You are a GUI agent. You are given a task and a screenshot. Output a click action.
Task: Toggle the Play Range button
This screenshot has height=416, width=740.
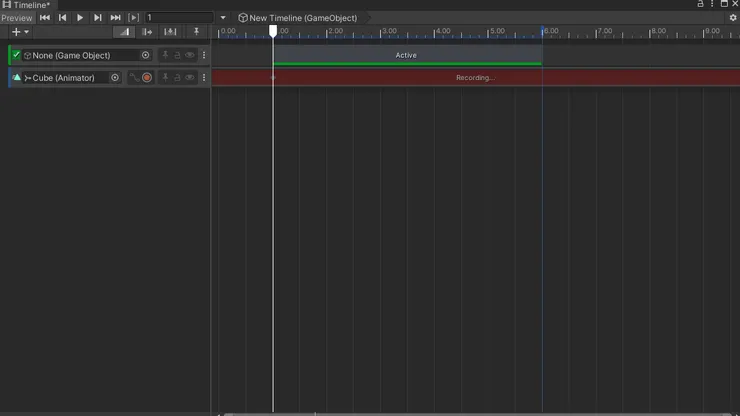point(134,18)
